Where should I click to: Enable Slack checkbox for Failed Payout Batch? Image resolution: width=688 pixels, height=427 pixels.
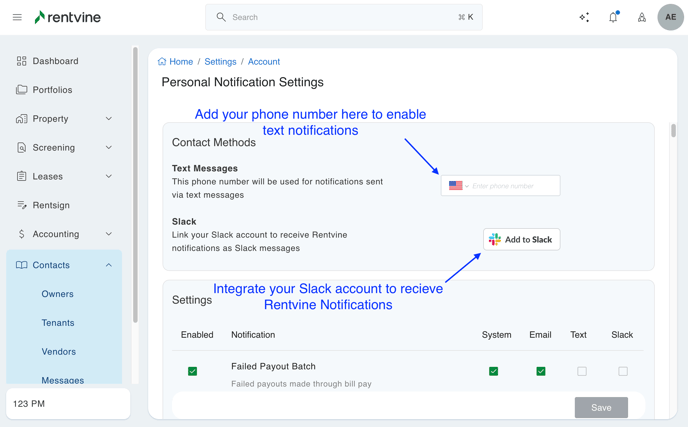[x=623, y=371]
